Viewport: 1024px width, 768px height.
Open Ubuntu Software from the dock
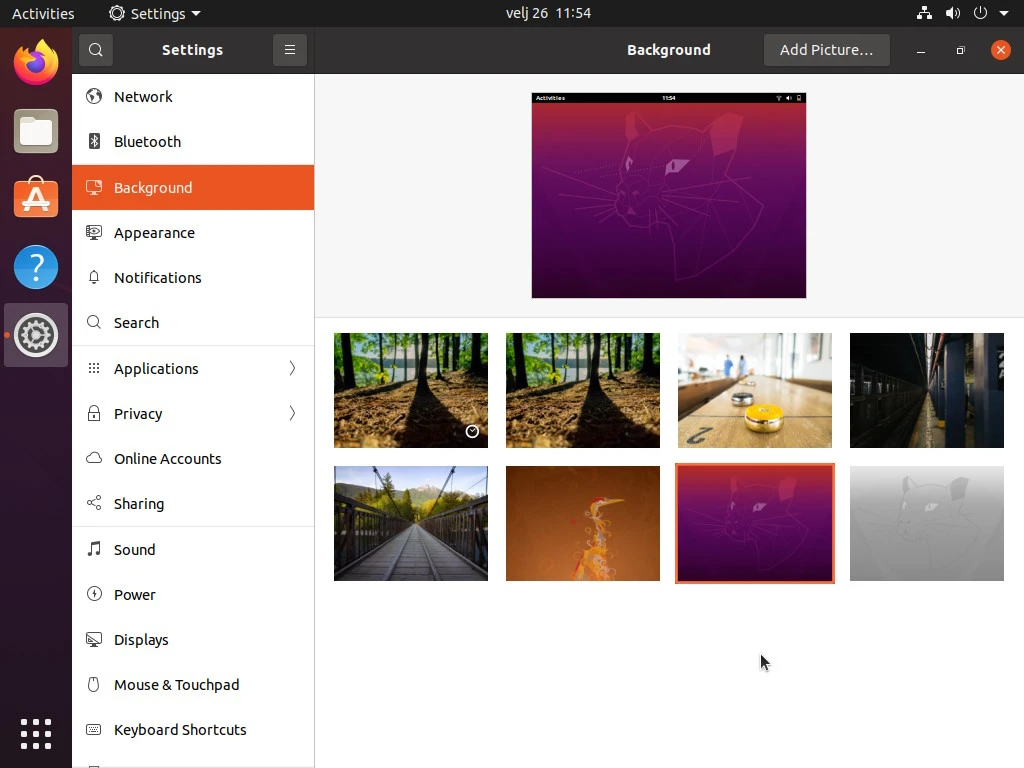click(x=36, y=198)
